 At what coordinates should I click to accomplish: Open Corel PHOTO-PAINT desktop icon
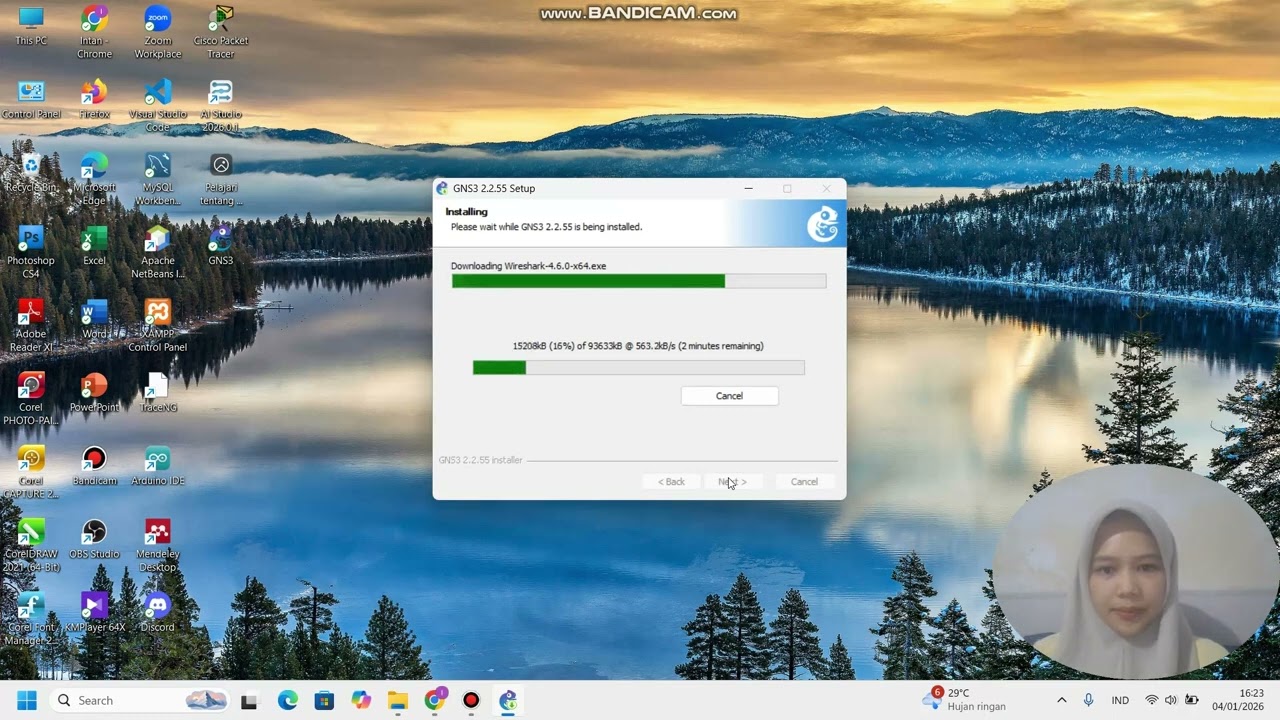pyautogui.click(x=31, y=399)
